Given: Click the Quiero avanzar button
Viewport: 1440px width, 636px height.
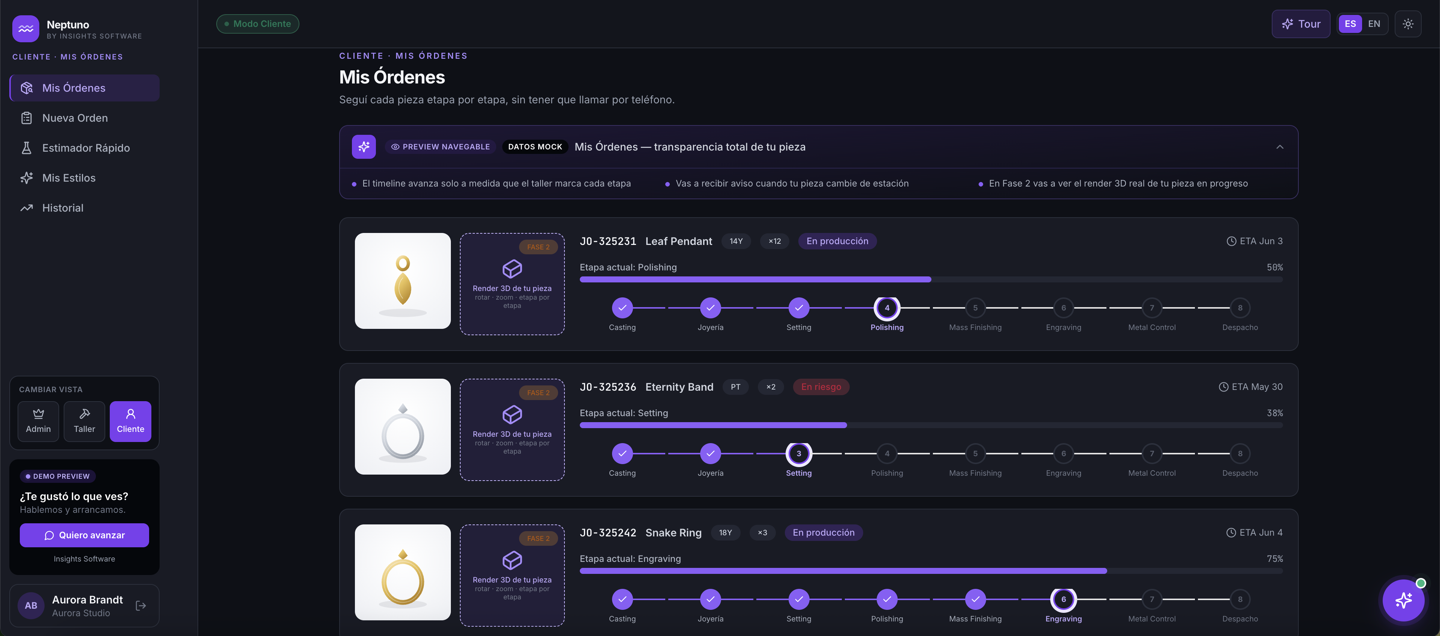Looking at the screenshot, I should click(x=84, y=535).
